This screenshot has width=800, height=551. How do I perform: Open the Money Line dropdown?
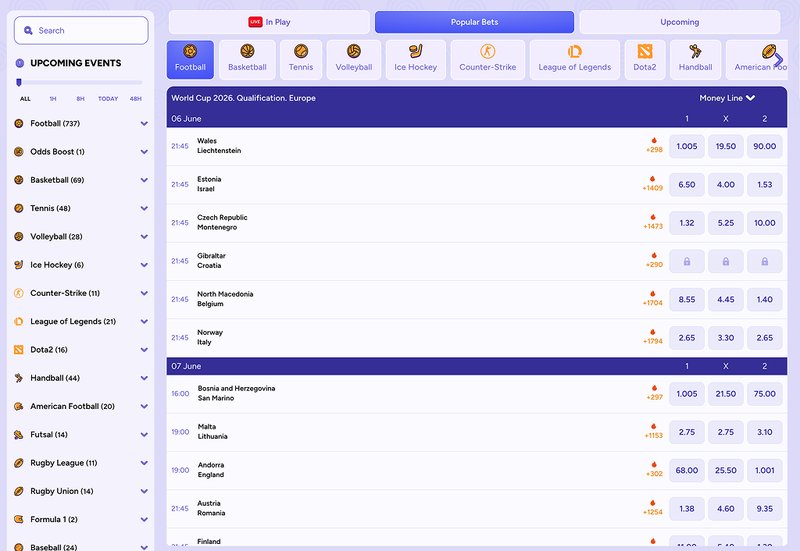pyautogui.click(x=727, y=98)
